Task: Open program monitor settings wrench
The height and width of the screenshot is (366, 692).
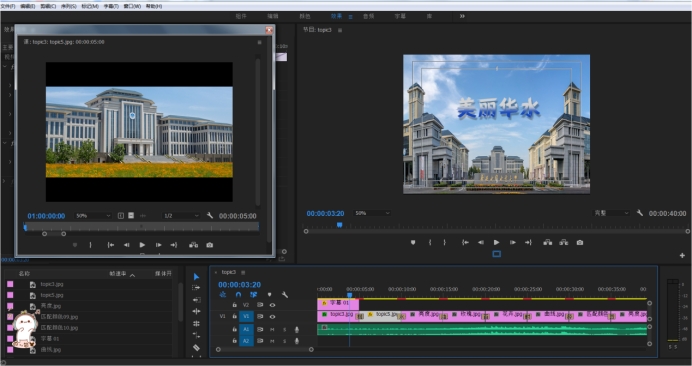Action: 639,213
